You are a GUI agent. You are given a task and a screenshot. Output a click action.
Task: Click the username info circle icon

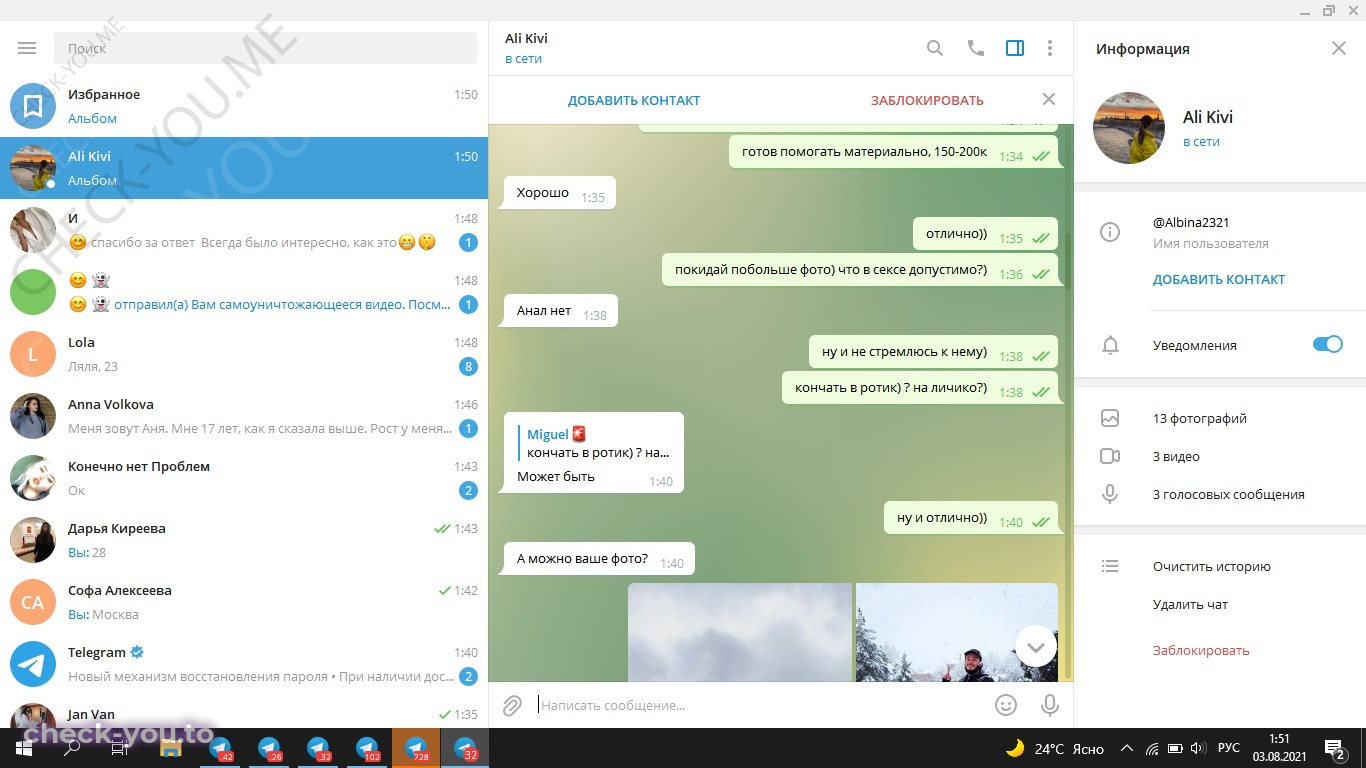click(x=1110, y=232)
